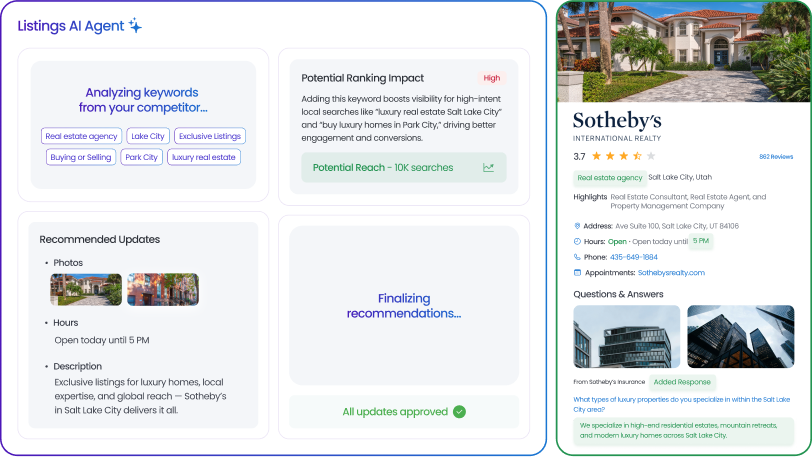Click the Questions & Answers heading
812x457 pixels.
(618, 294)
